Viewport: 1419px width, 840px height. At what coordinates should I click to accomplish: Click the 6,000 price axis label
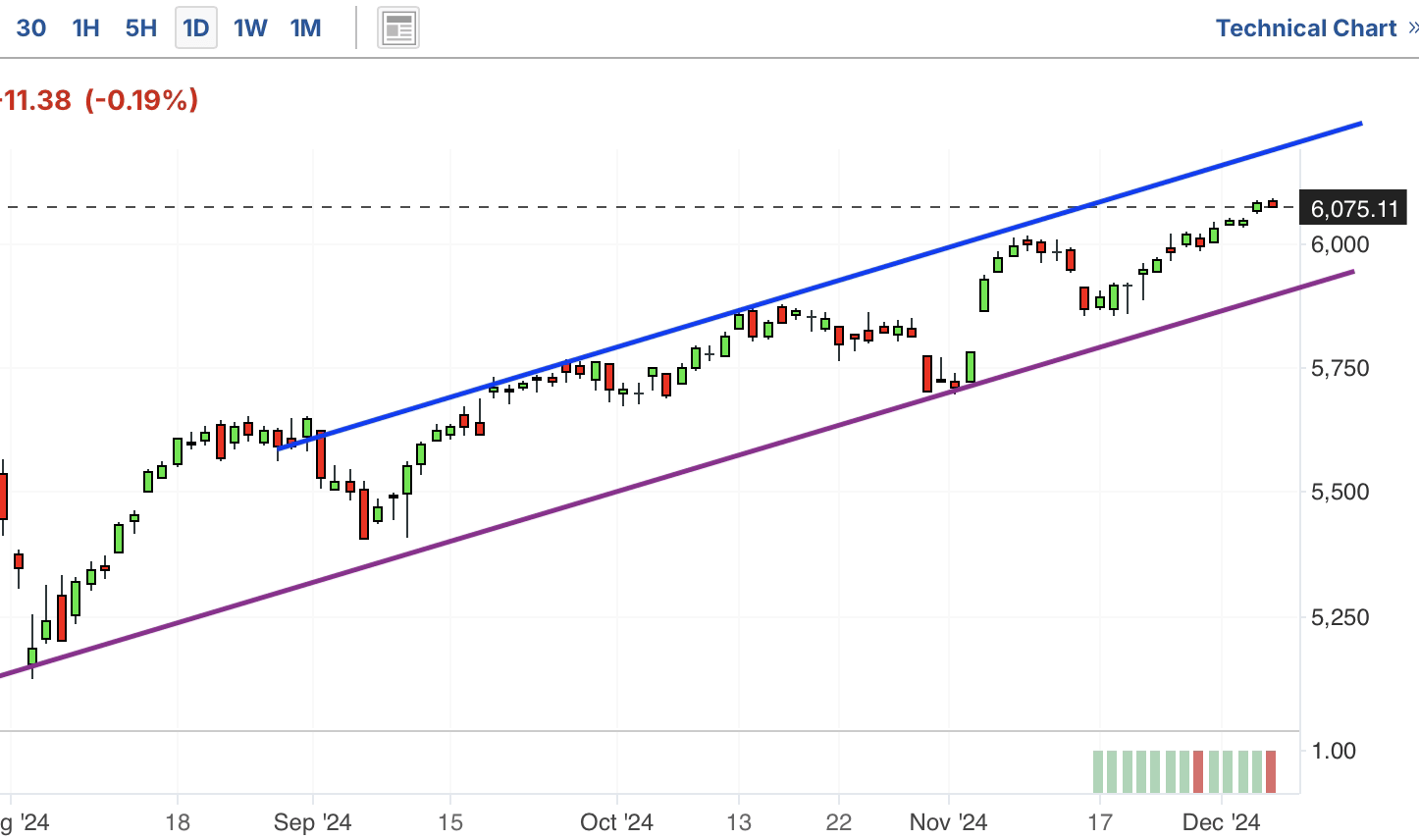click(x=1340, y=243)
